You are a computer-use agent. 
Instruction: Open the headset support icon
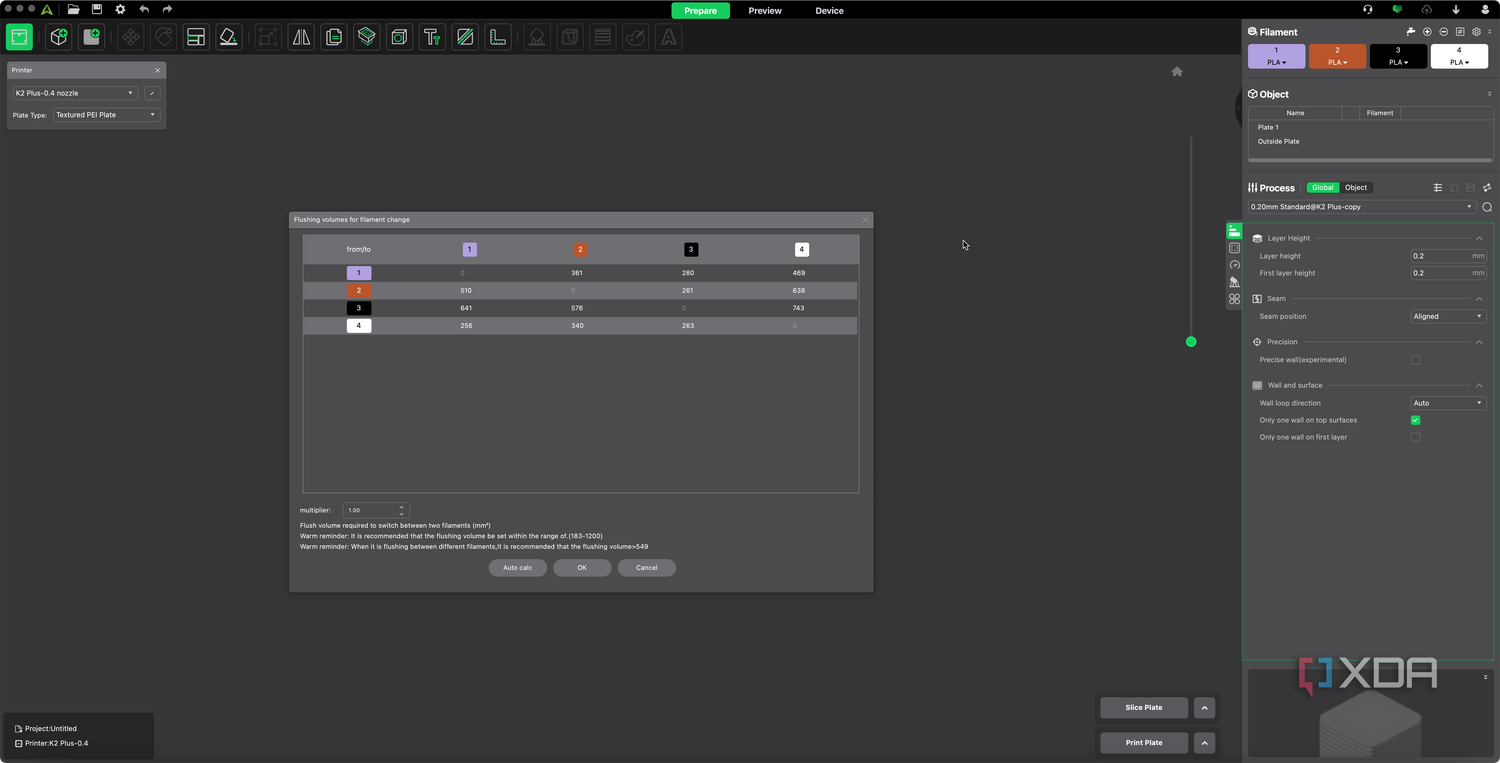coord(1368,10)
